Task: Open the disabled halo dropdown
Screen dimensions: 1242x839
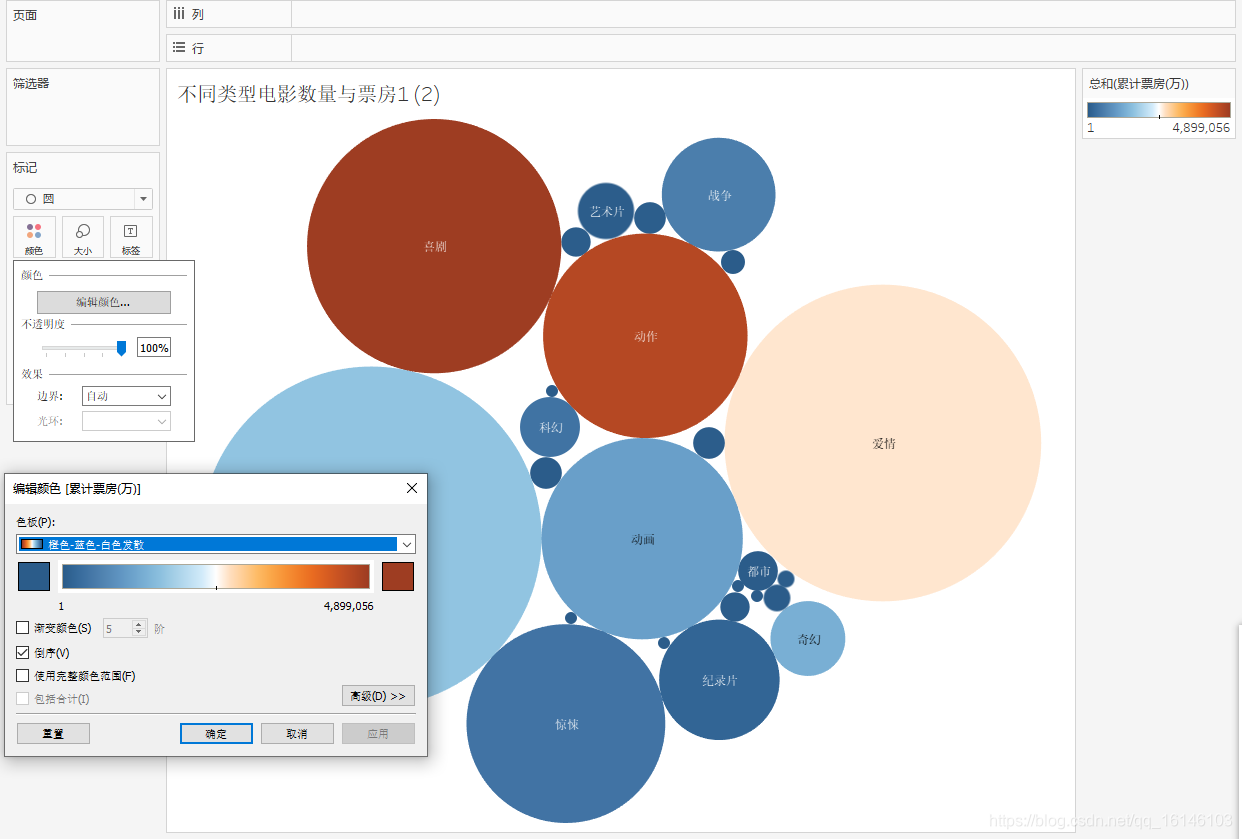Action: point(126,422)
